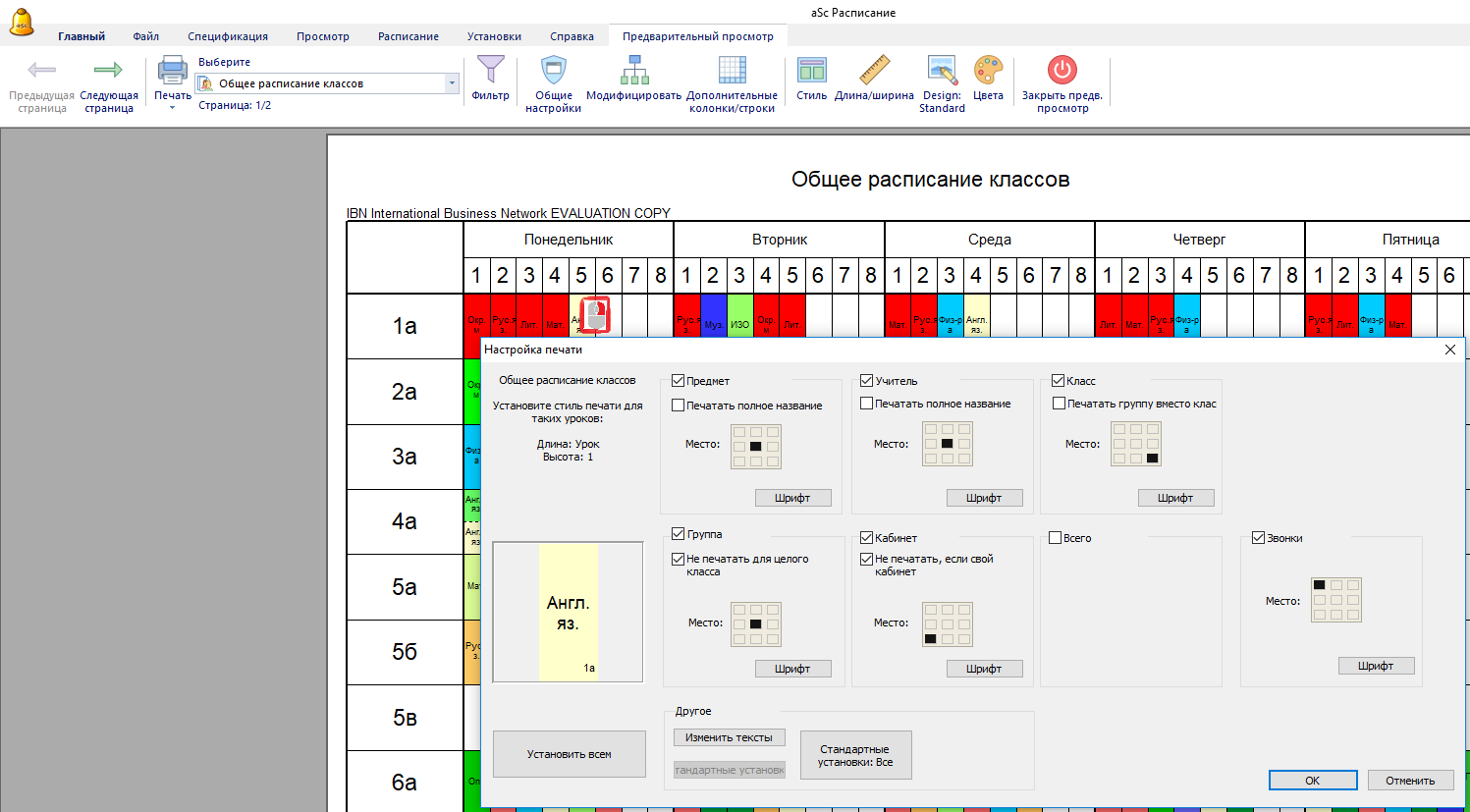
Task: Click Закрыть предв. просмотр power icon
Action: pos(1062,72)
